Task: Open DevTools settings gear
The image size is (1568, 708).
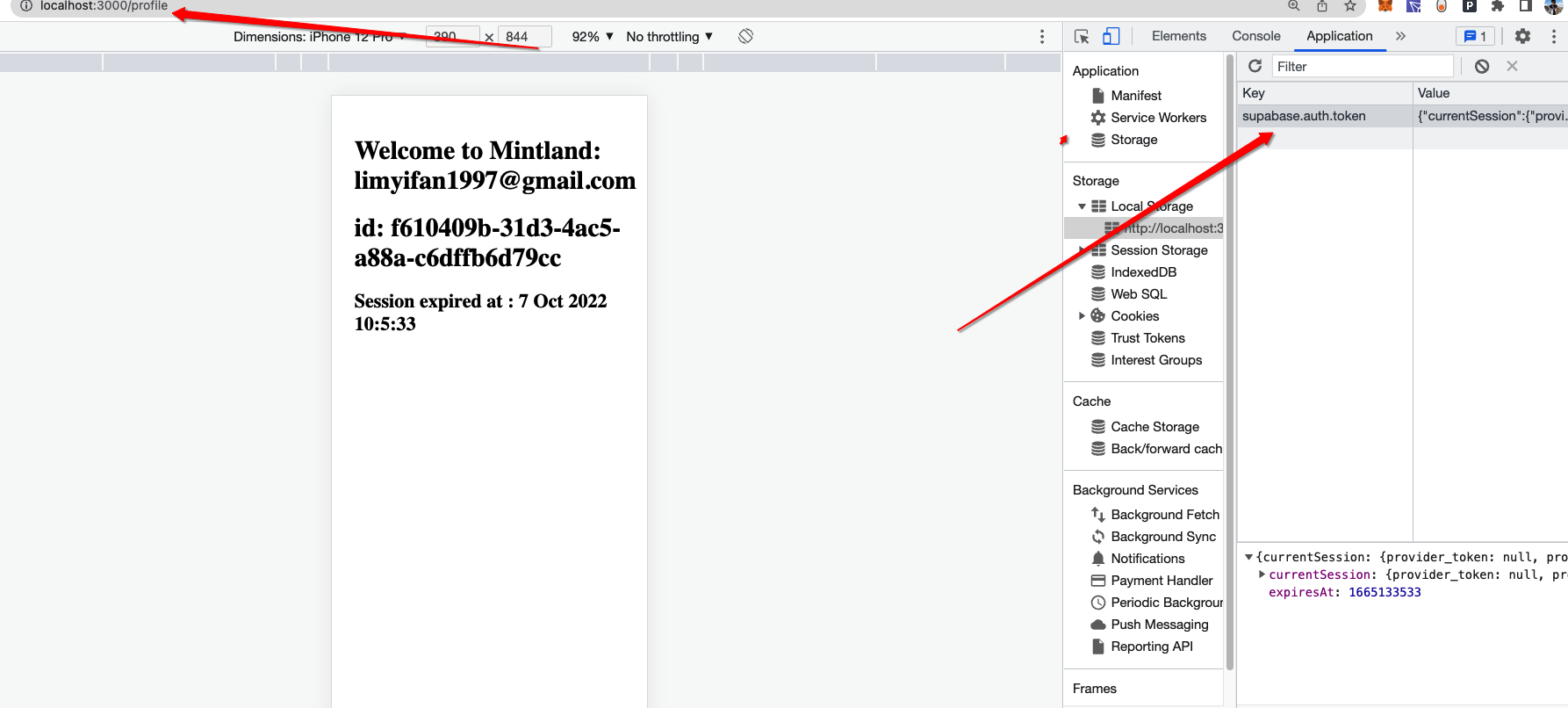Action: coord(1522,36)
